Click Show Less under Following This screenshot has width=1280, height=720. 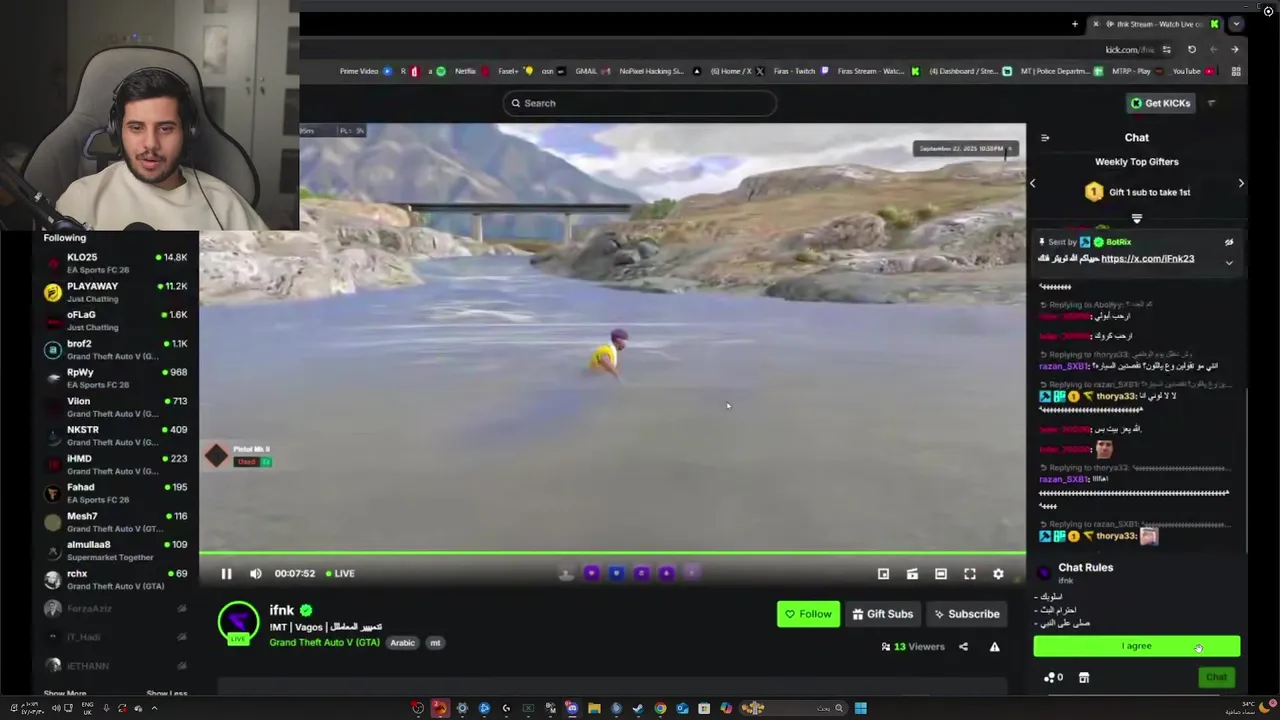click(x=166, y=693)
